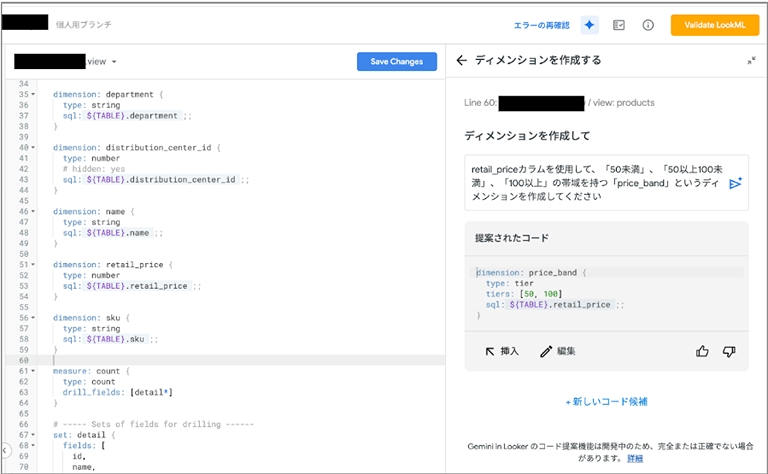Send the prompt with the paper-plane icon
This screenshot has height=474, width=768.
click(x=735, y=183)
